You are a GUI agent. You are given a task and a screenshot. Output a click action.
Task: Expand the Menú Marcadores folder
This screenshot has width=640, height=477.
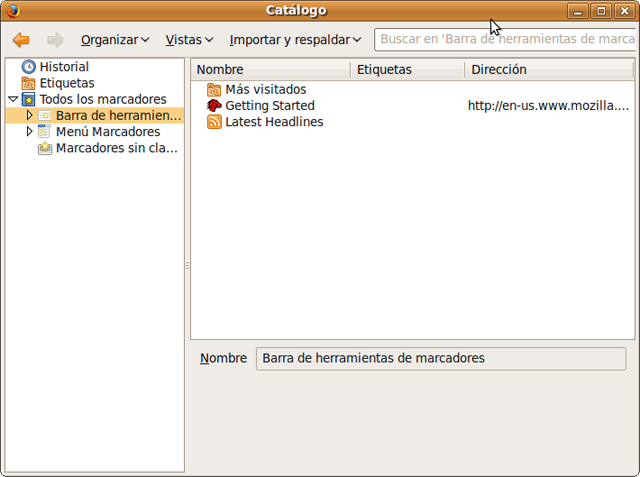[29, 132]
